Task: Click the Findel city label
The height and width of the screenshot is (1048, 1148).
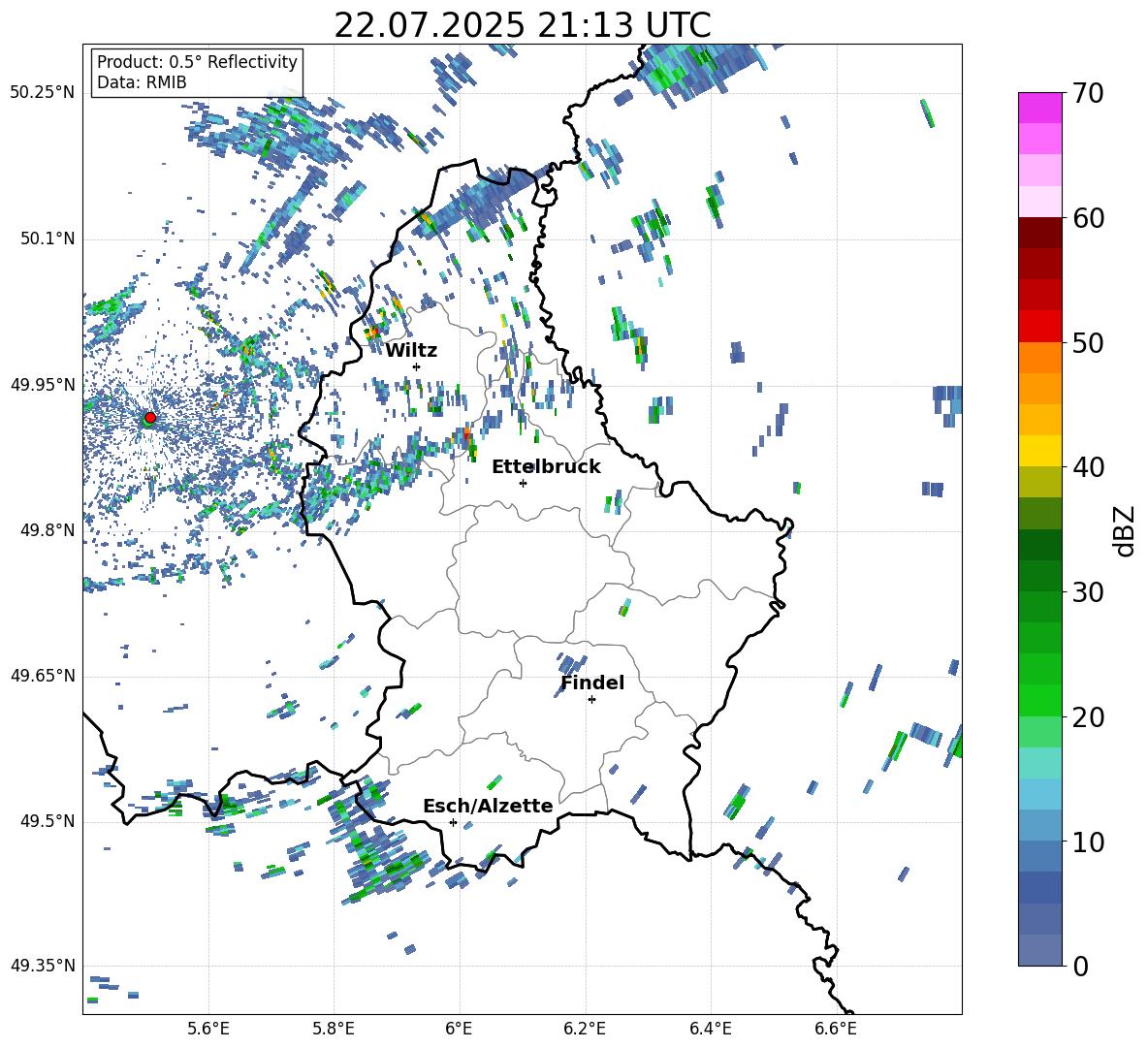Action: click(592, 683)
